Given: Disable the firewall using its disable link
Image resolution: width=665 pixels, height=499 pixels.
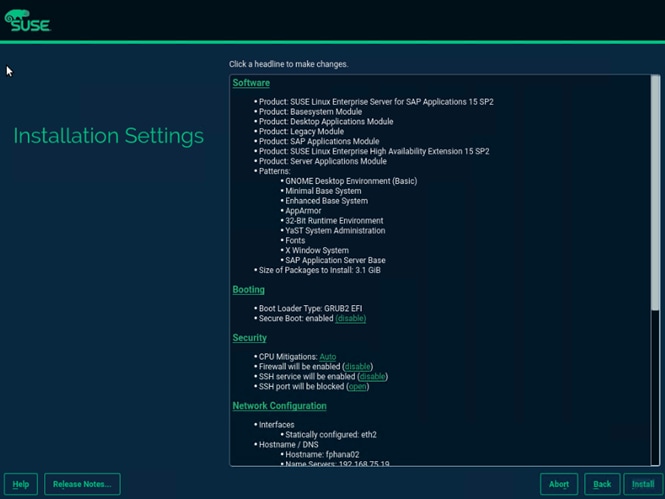Looking at the screenshot, I should pos(358,367).
